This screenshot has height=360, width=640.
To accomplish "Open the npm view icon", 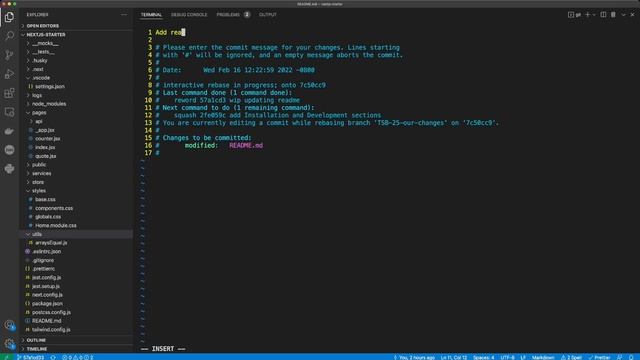I will point(9,150).
